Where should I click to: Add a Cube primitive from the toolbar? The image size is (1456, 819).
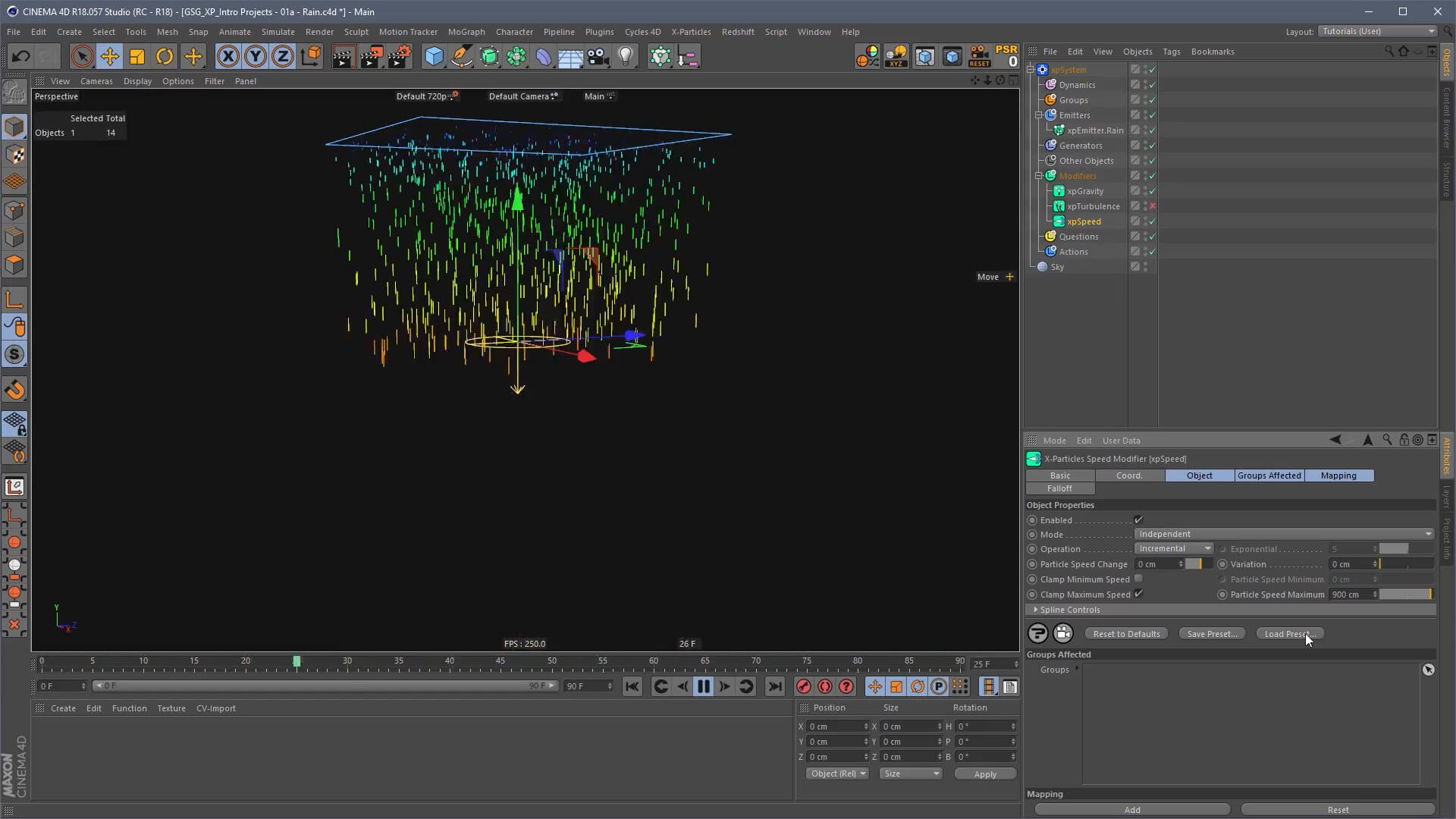pyautogui.click(x=433, y=56)
